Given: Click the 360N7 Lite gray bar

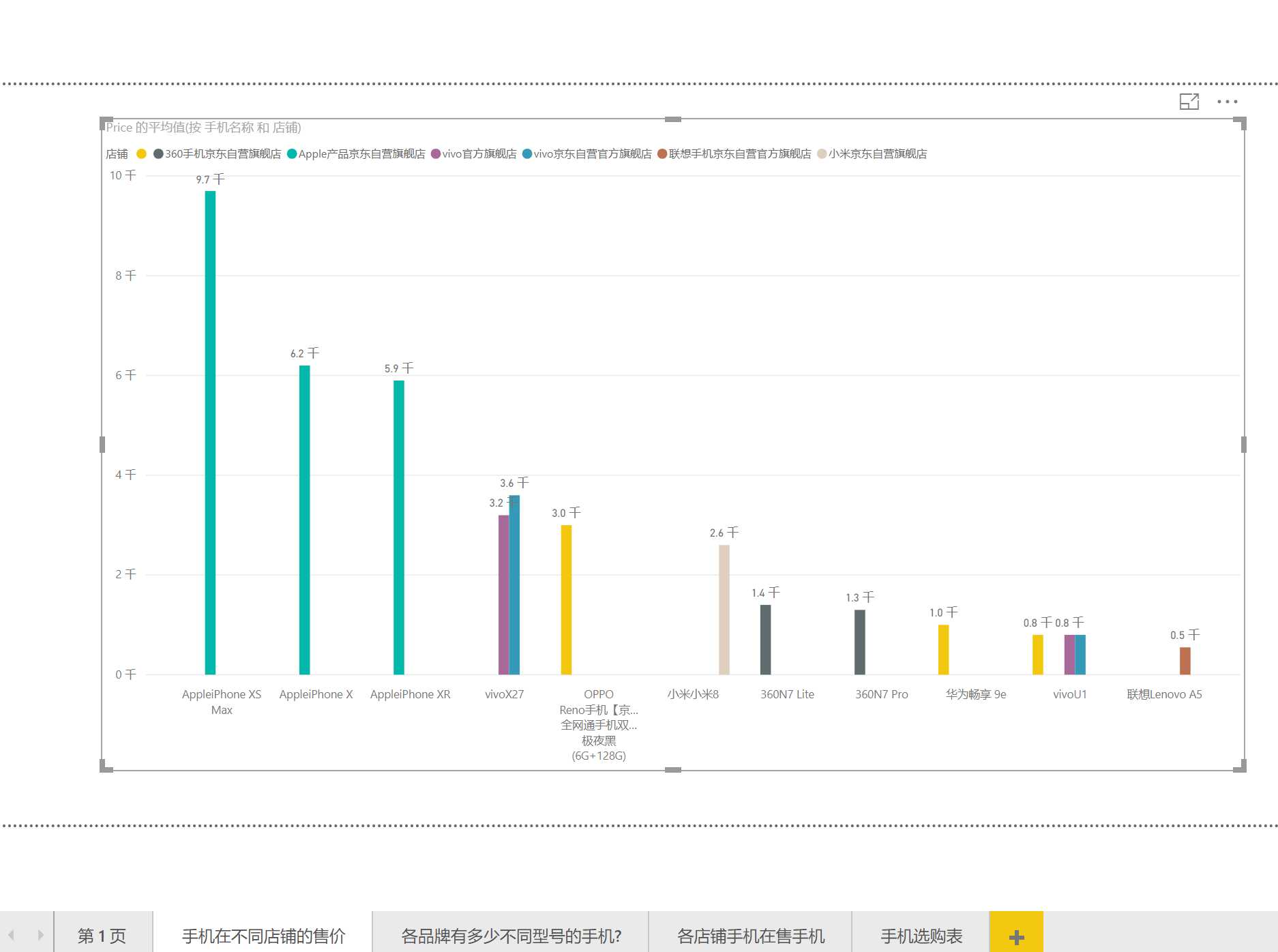Looking at the screenshot, I should [x=765, y=640].
